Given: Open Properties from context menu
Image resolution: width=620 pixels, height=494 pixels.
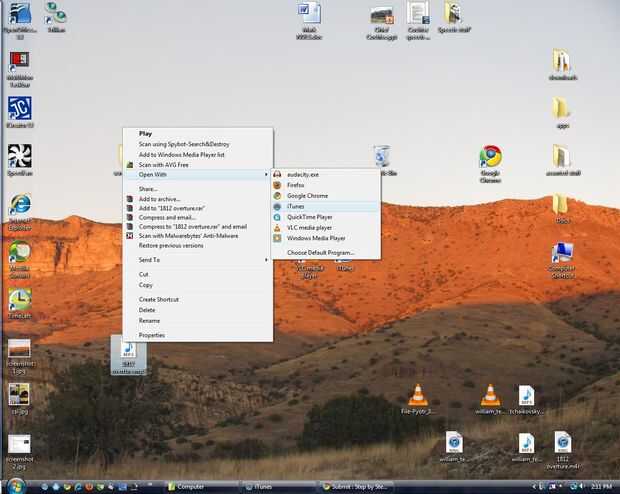Looking at the screenshot, I should tap(198, 335).
